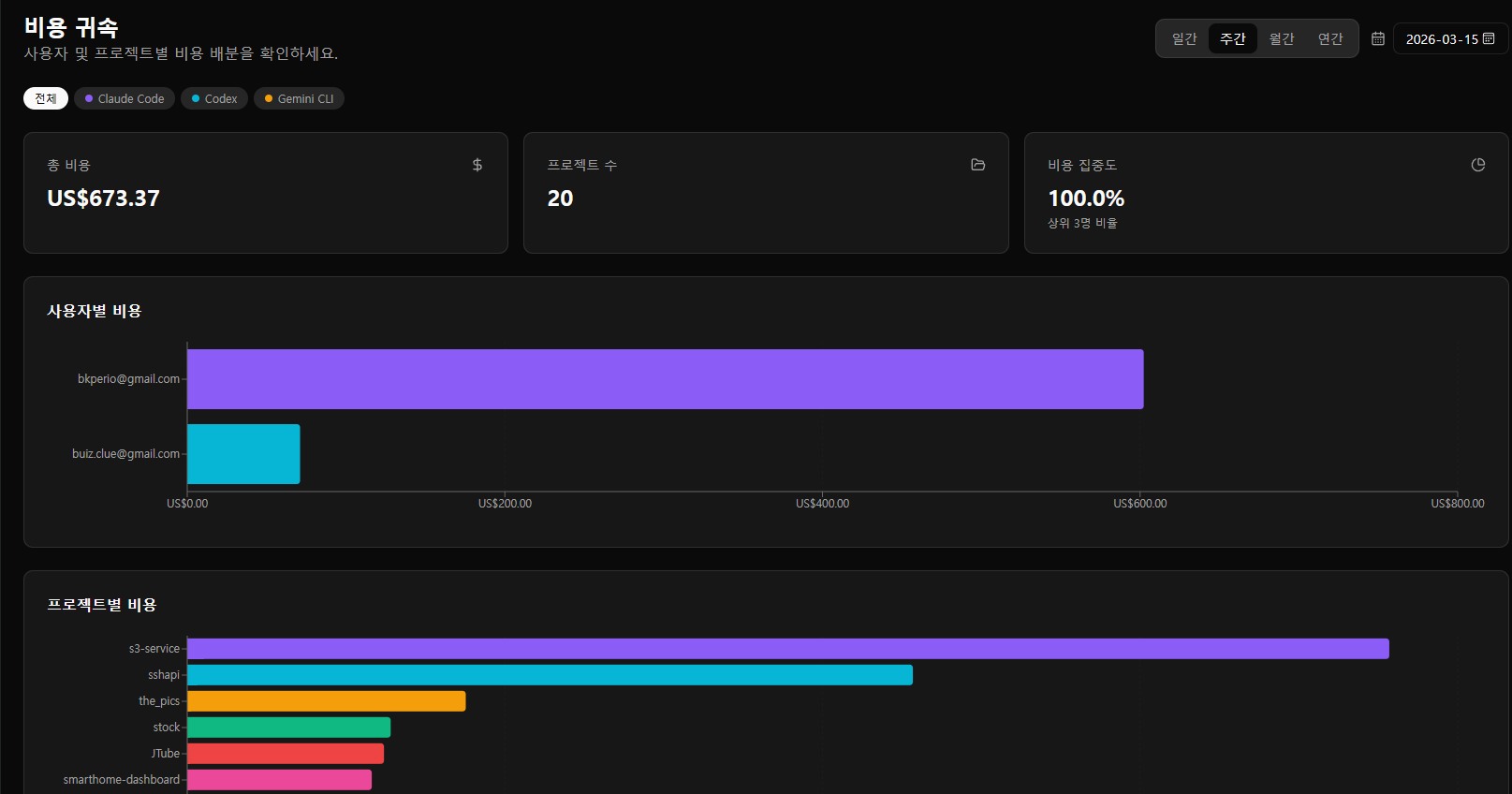
Task: Click the dollar sign icon in total cost card
Action: tap(477, 165)
